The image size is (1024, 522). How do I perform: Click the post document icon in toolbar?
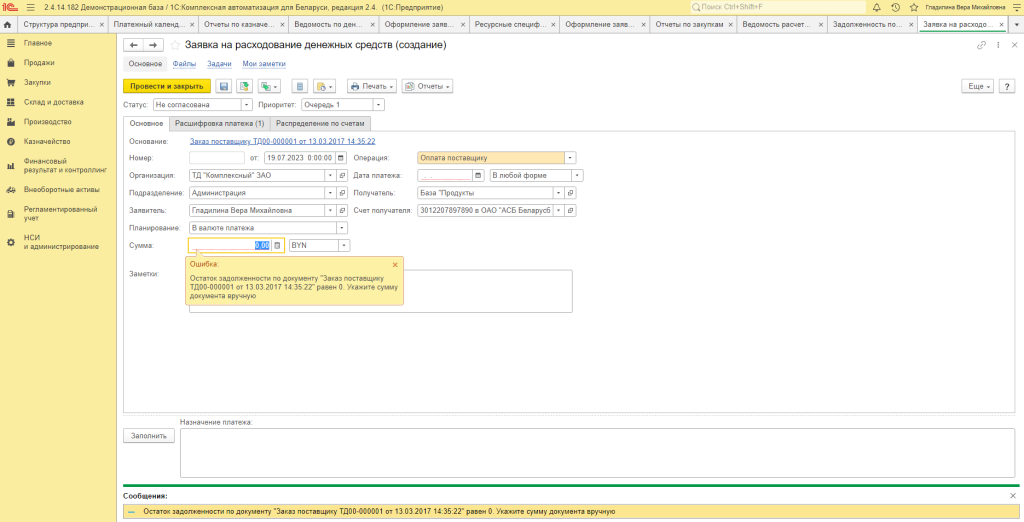[x=244, y=87]
